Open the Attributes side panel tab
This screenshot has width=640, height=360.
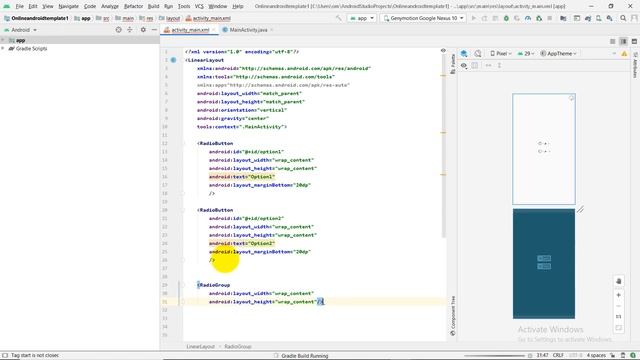[x=635, y=65]
